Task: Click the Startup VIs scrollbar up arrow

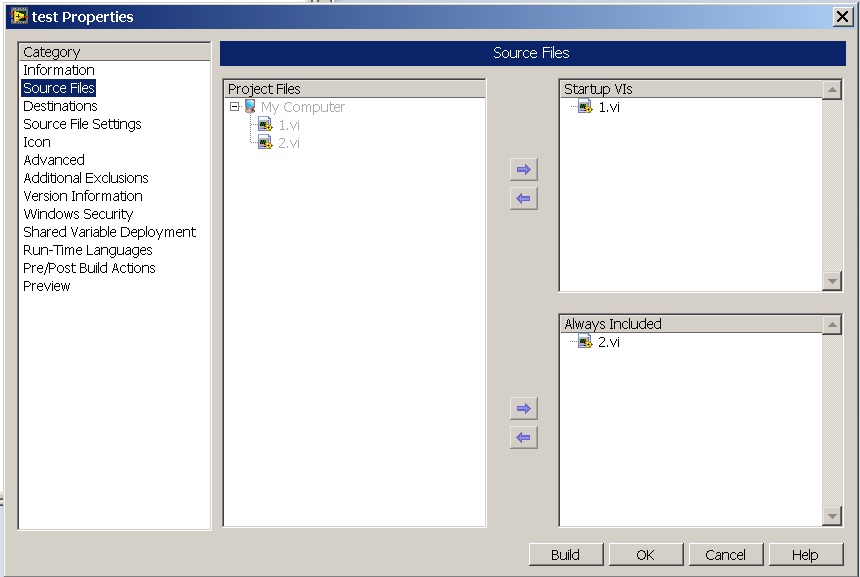Action: pyautogui.click(x=832, y=89)
